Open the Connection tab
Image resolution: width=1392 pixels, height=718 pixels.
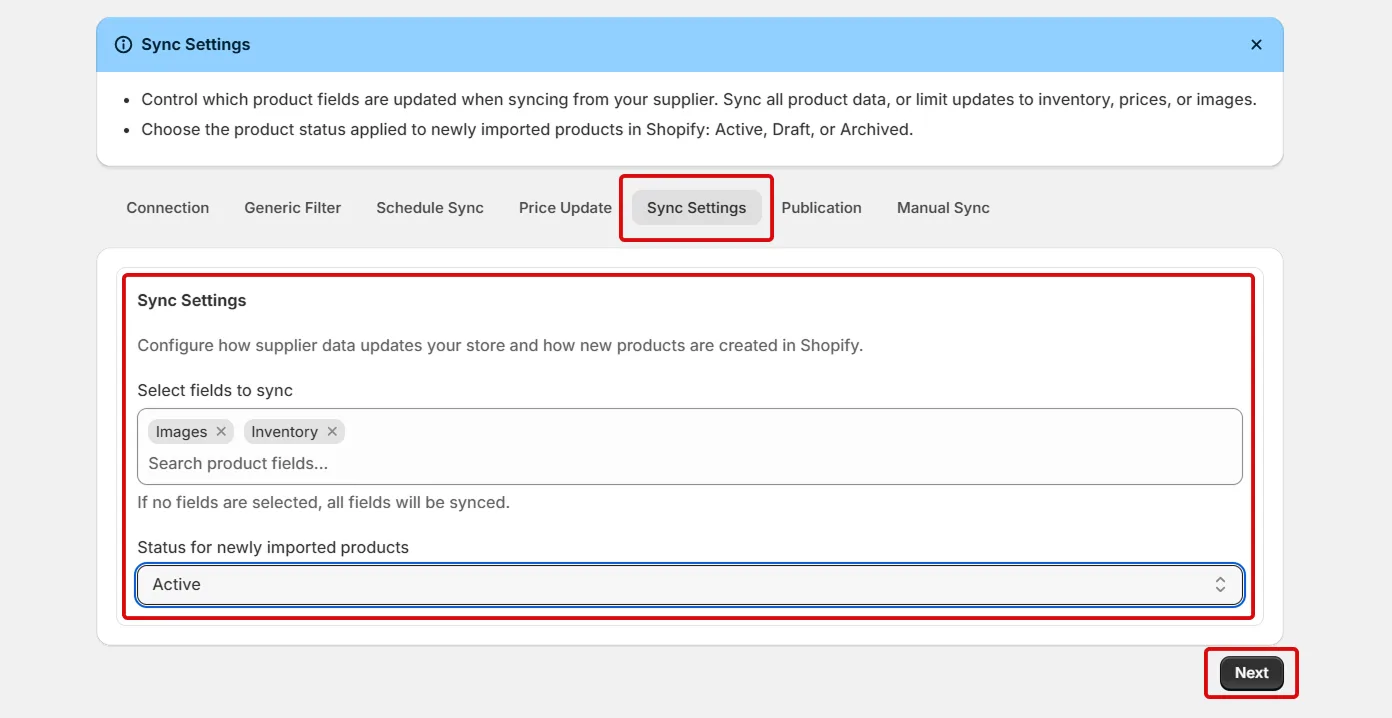(168, 208)
